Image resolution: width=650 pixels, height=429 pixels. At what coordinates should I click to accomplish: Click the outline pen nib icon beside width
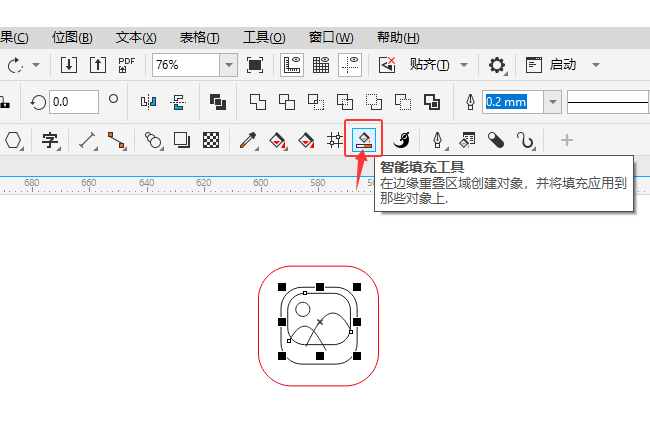[x=470, y=102]
